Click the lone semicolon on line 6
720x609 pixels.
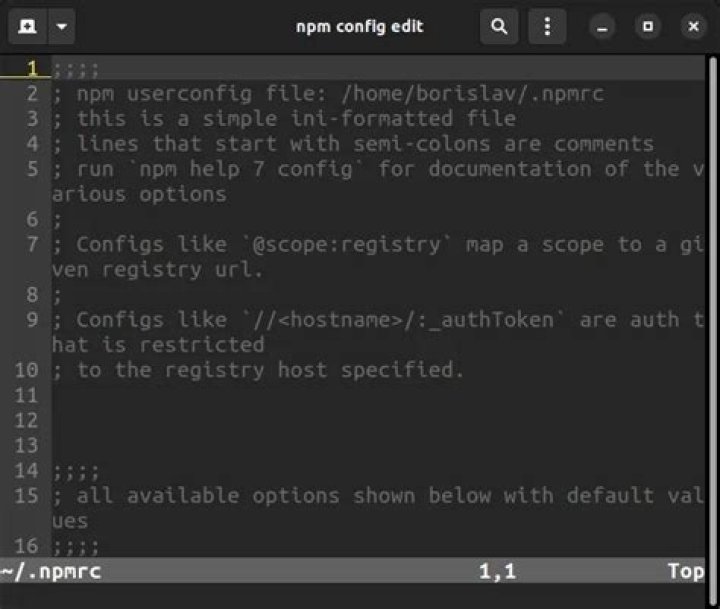(57, 220)
